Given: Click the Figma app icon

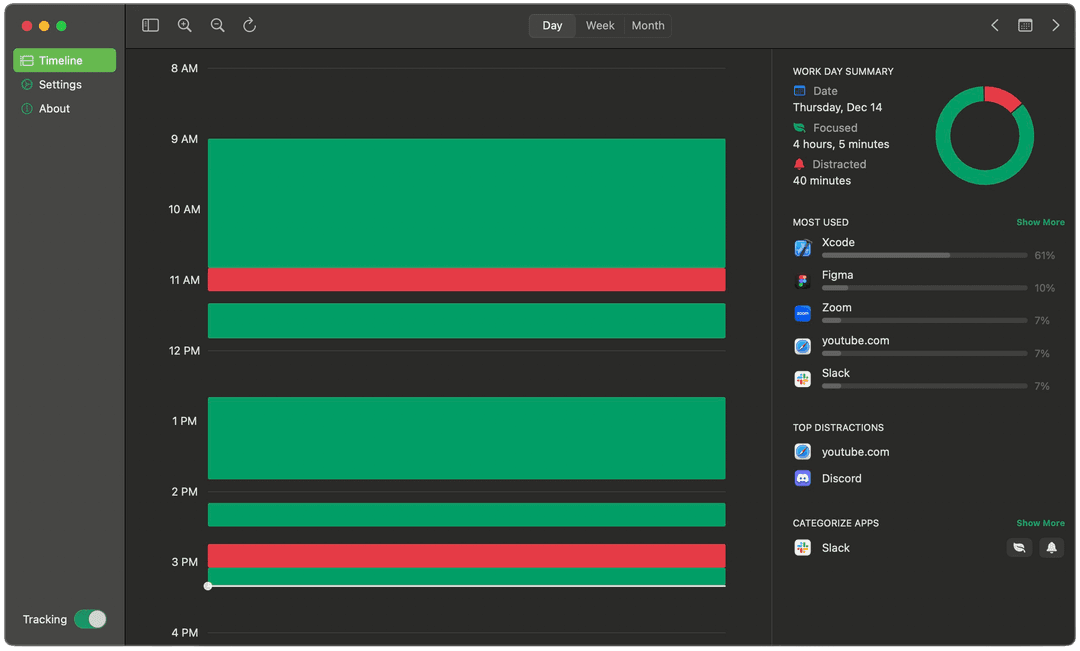Looking at the screenshot, I should point(802,280).
